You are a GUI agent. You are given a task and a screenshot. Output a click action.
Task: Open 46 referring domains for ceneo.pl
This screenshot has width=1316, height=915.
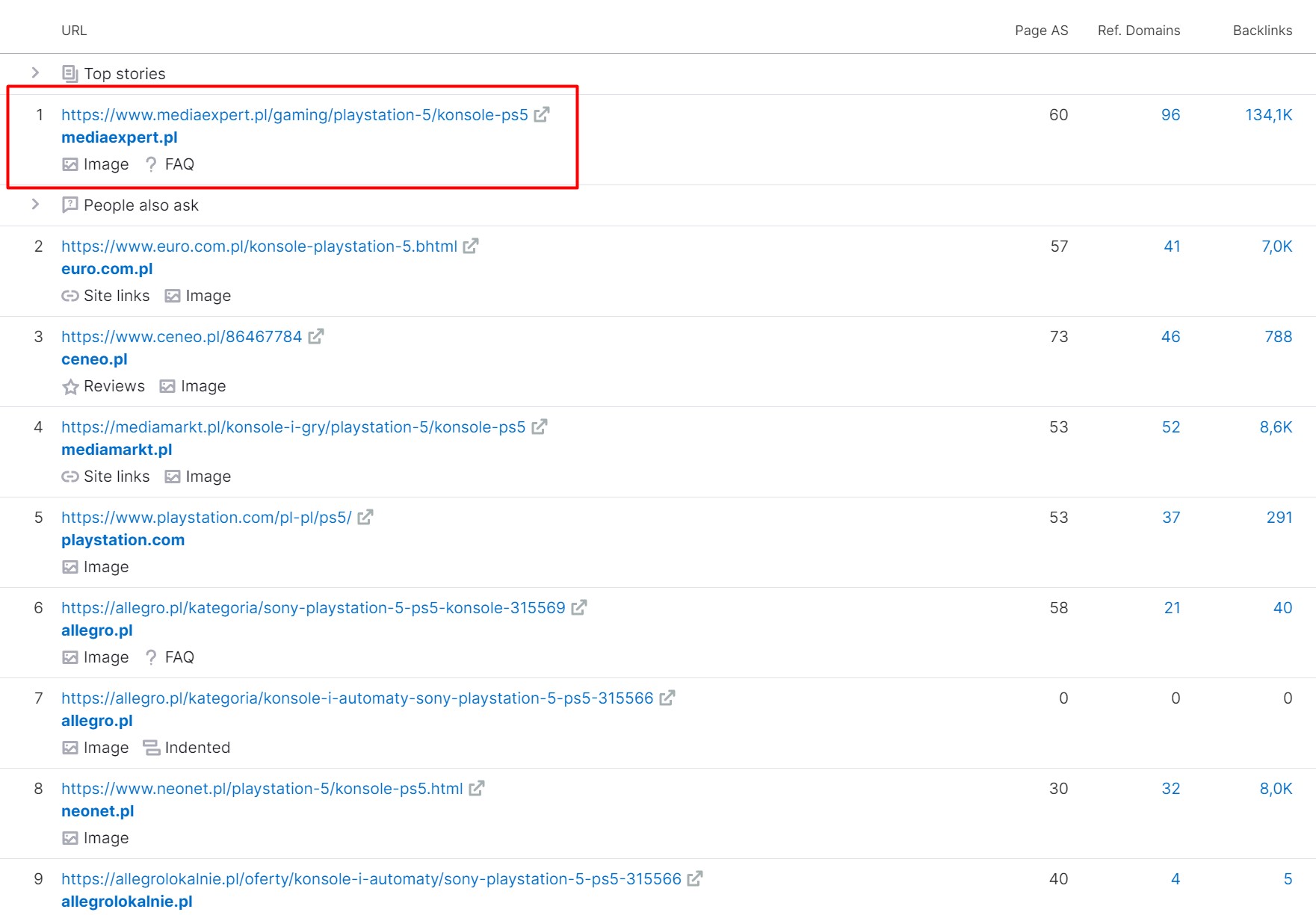click(1170, 337)
